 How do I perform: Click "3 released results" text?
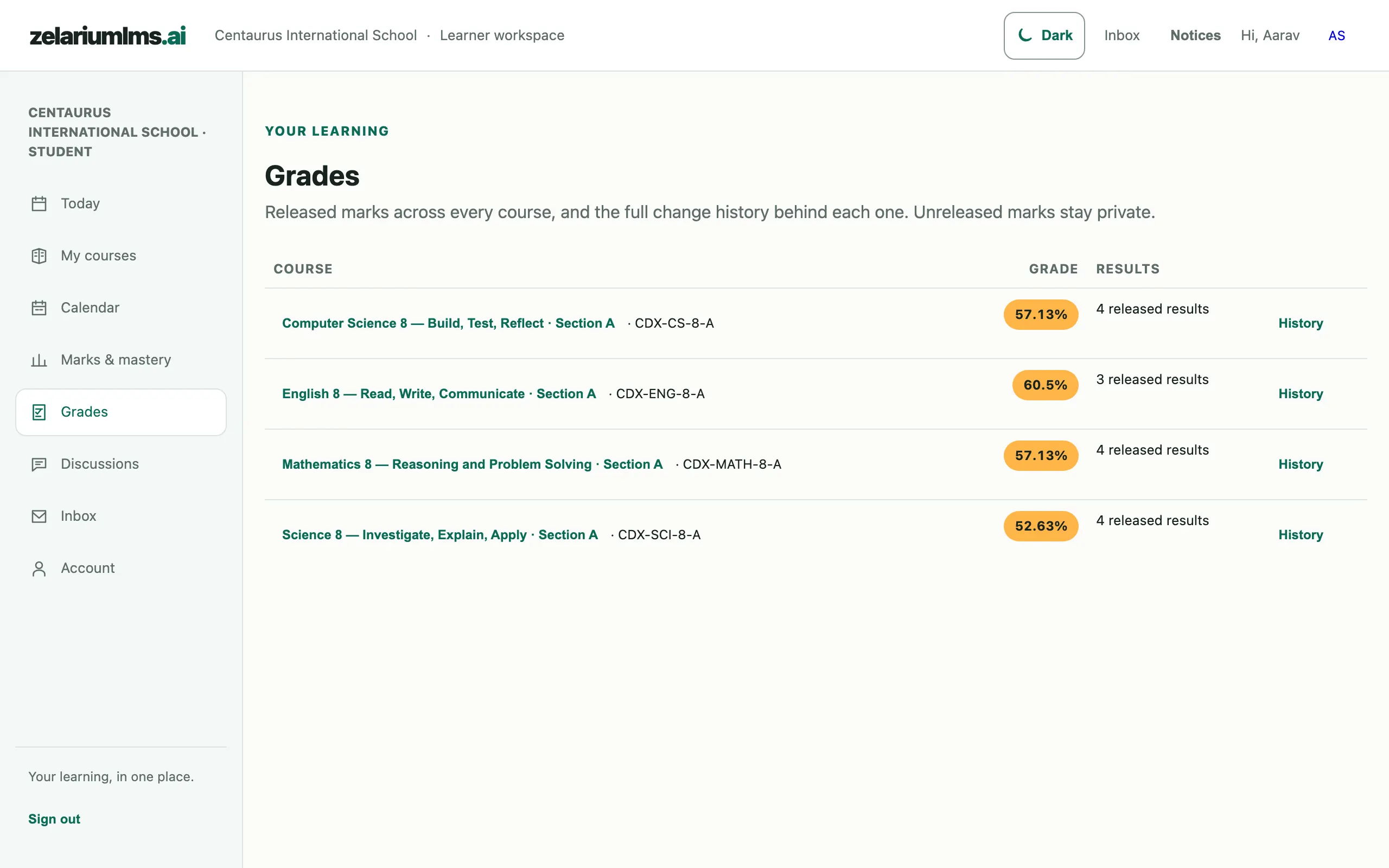click(x=1152, y=379)
